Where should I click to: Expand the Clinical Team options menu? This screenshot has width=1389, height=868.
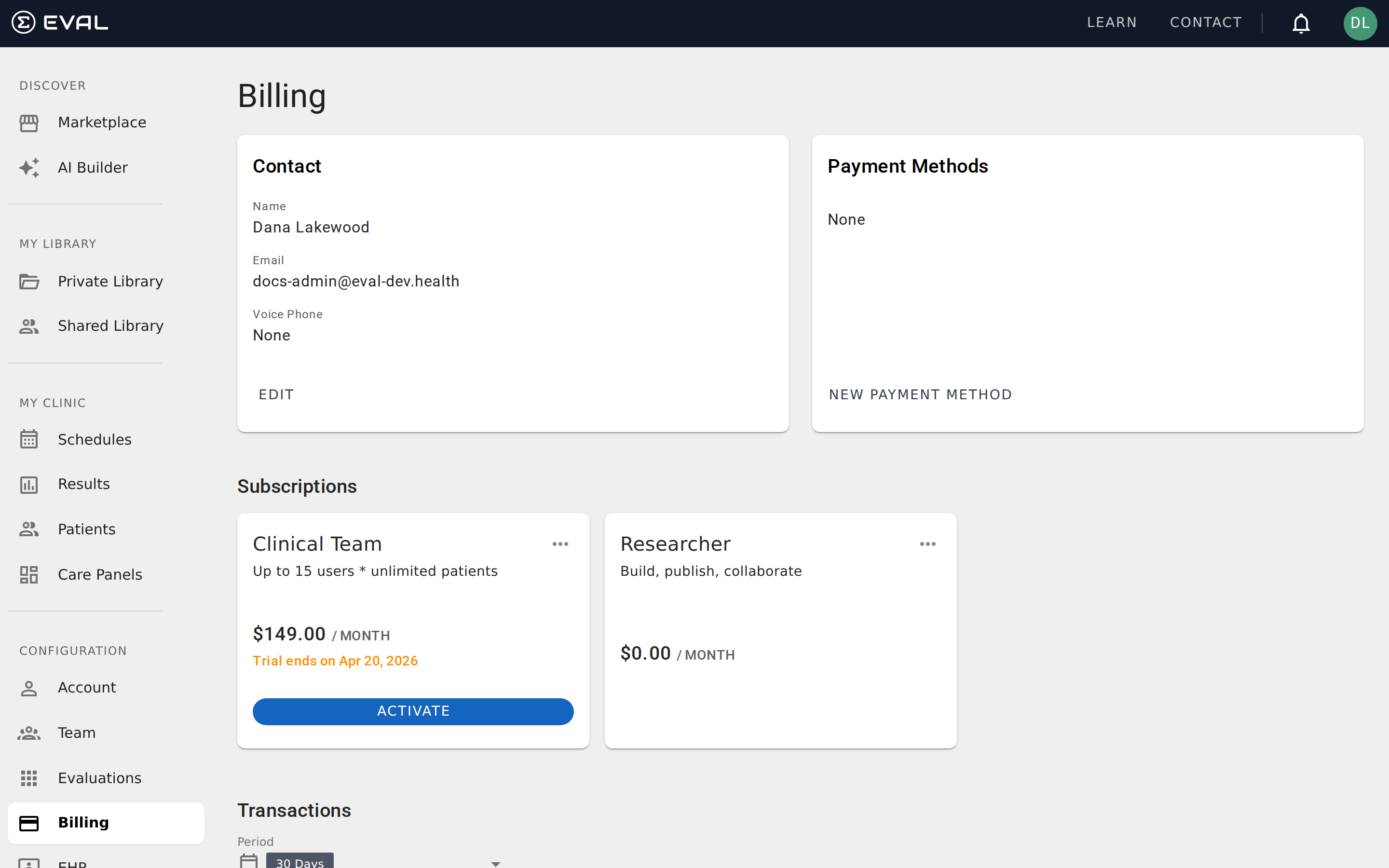[561, 543]
